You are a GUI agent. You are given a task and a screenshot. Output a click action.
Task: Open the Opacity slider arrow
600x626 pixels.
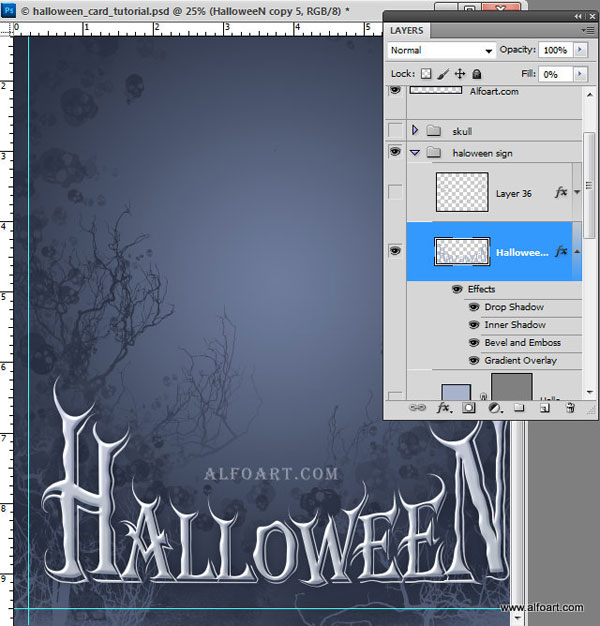click(x=580, y=50)
